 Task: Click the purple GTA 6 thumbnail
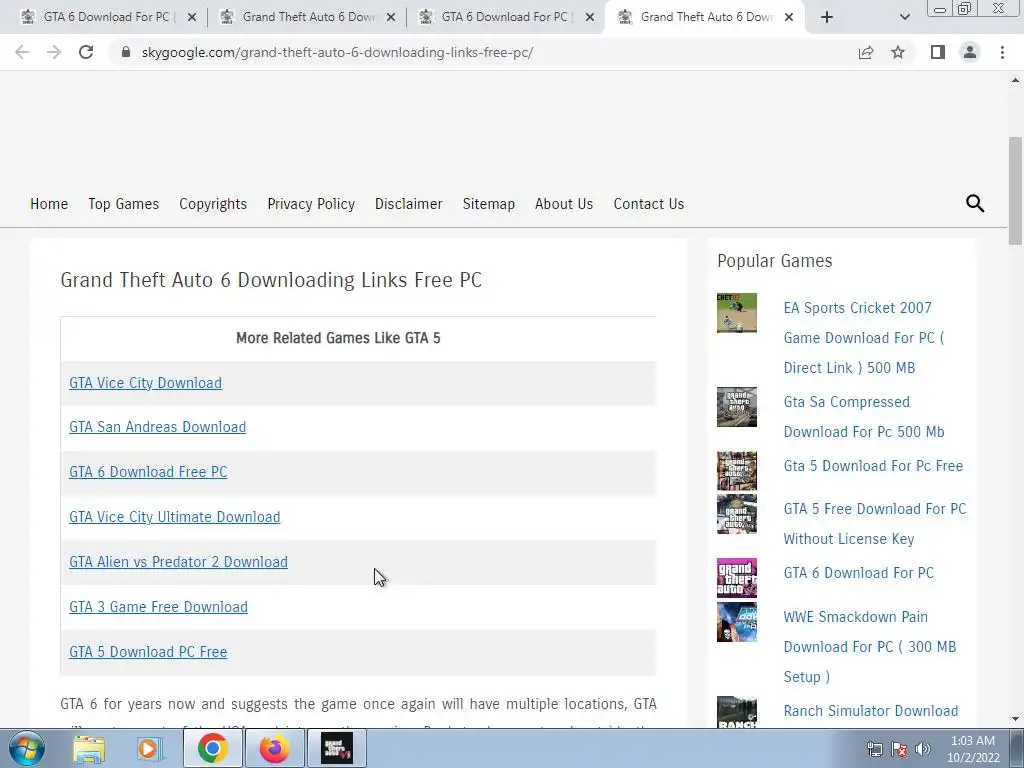pyautogui.click(x=737, y=578)
